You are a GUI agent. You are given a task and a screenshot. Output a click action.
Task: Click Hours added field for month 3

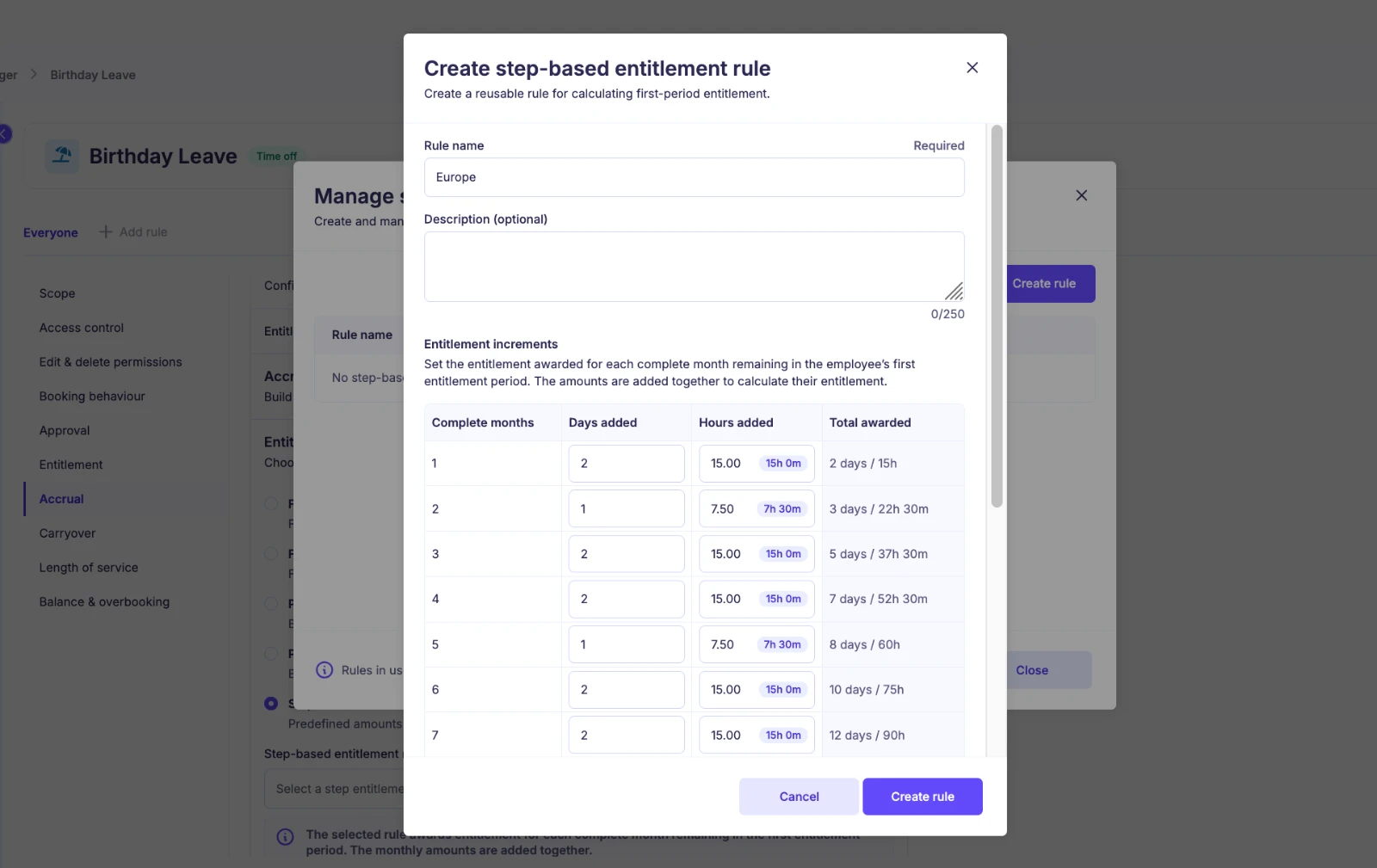756,554
